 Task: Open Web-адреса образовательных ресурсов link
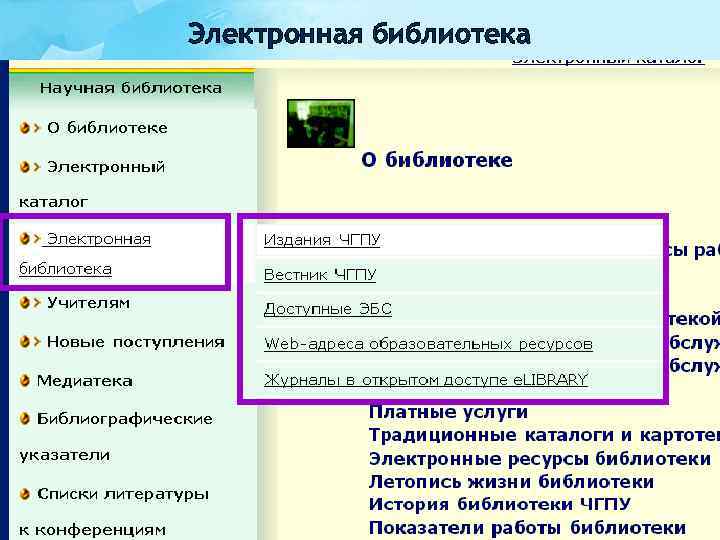pos(428,344)
